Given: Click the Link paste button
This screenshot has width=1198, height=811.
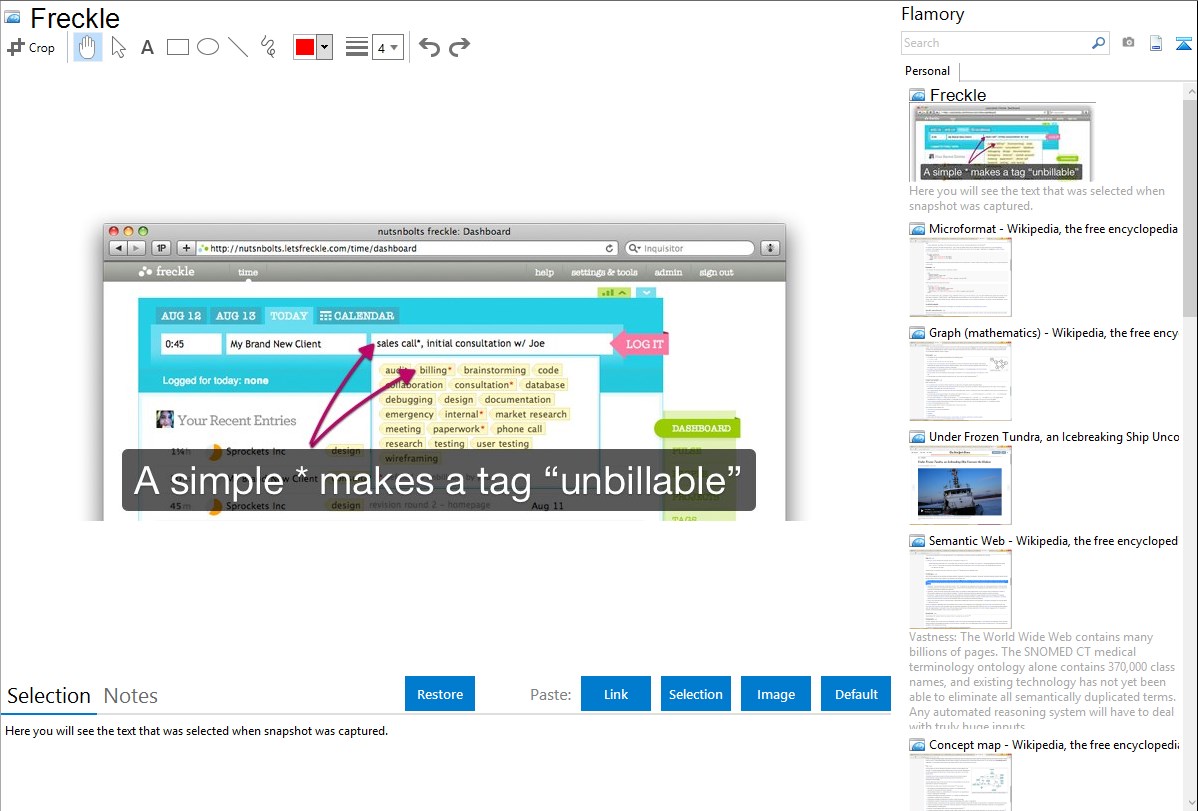Looking at the screenshot, I should [616, 694].
